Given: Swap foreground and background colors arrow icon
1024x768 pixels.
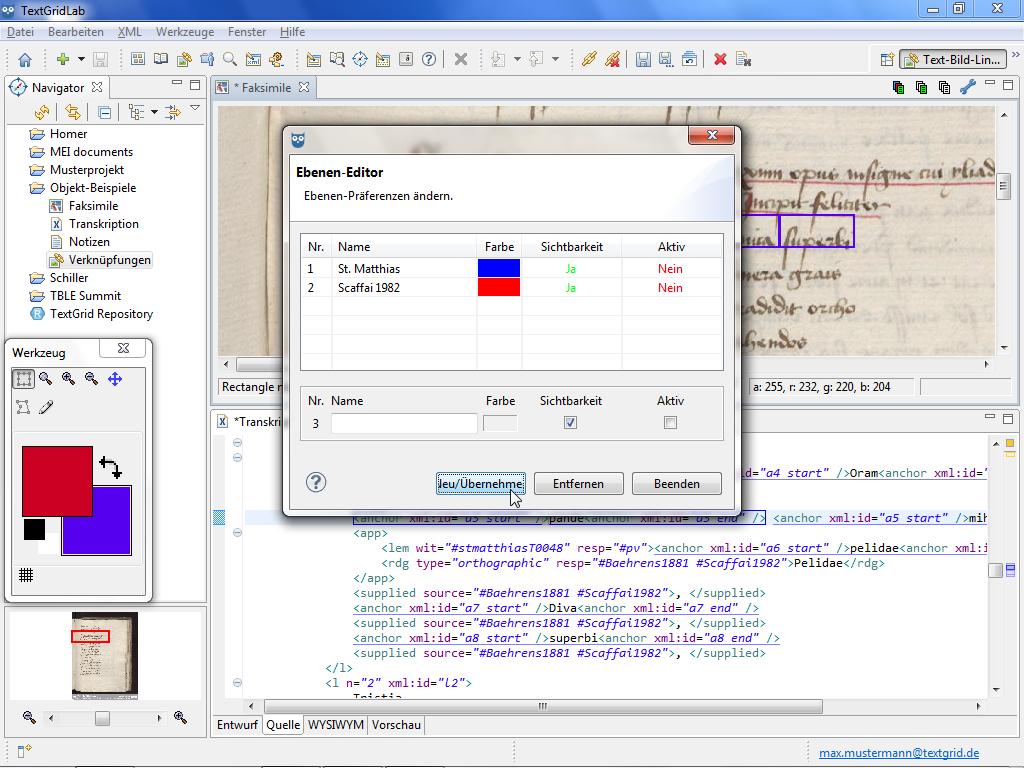Looking at the screenshot, I should 109,466.
